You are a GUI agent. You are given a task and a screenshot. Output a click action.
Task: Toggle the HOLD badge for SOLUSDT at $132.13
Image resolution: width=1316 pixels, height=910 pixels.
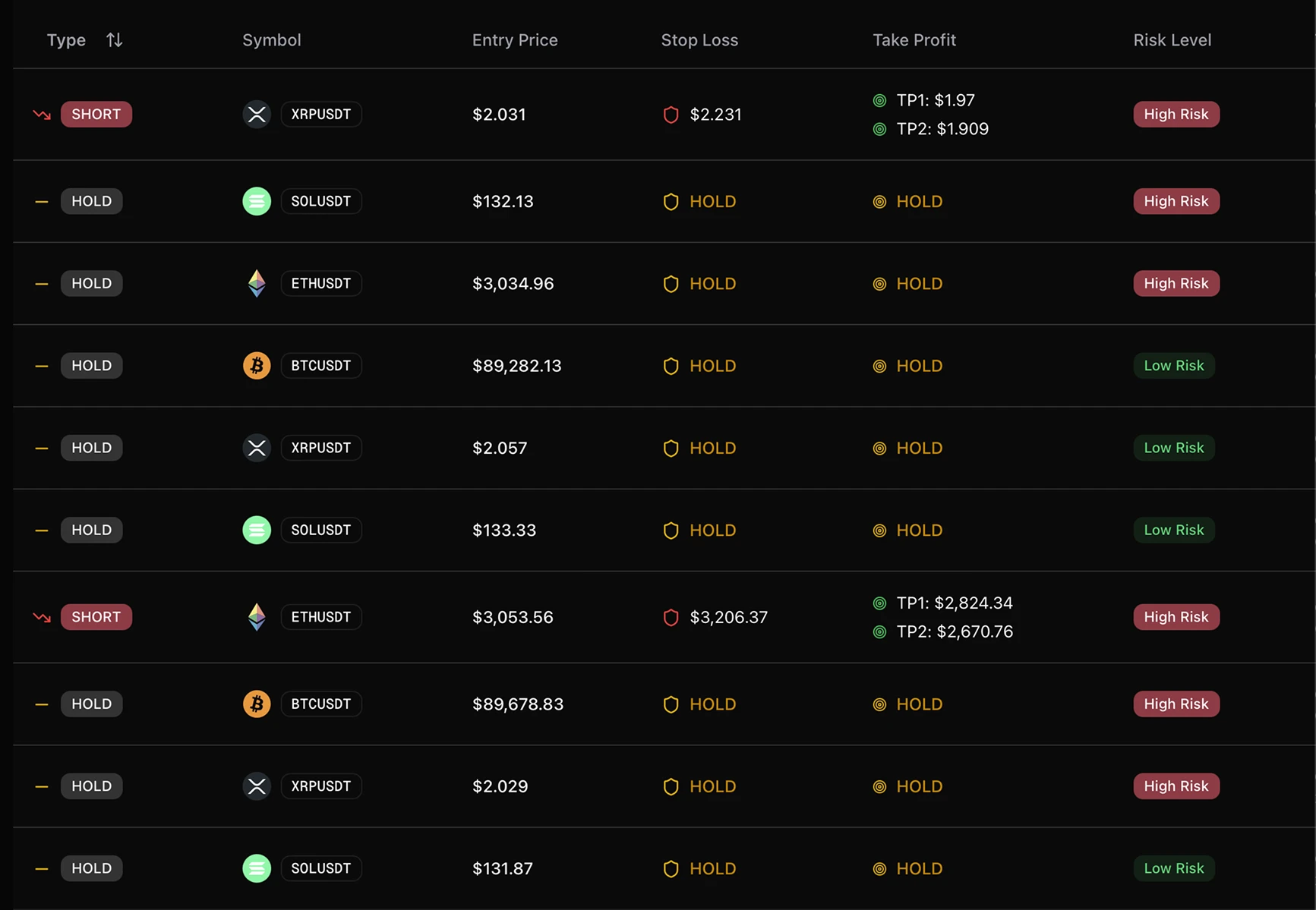click(x=91, y=201)
